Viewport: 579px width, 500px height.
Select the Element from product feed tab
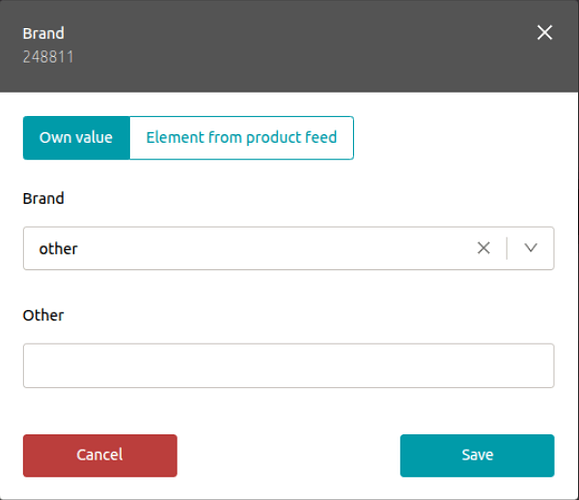241,138
